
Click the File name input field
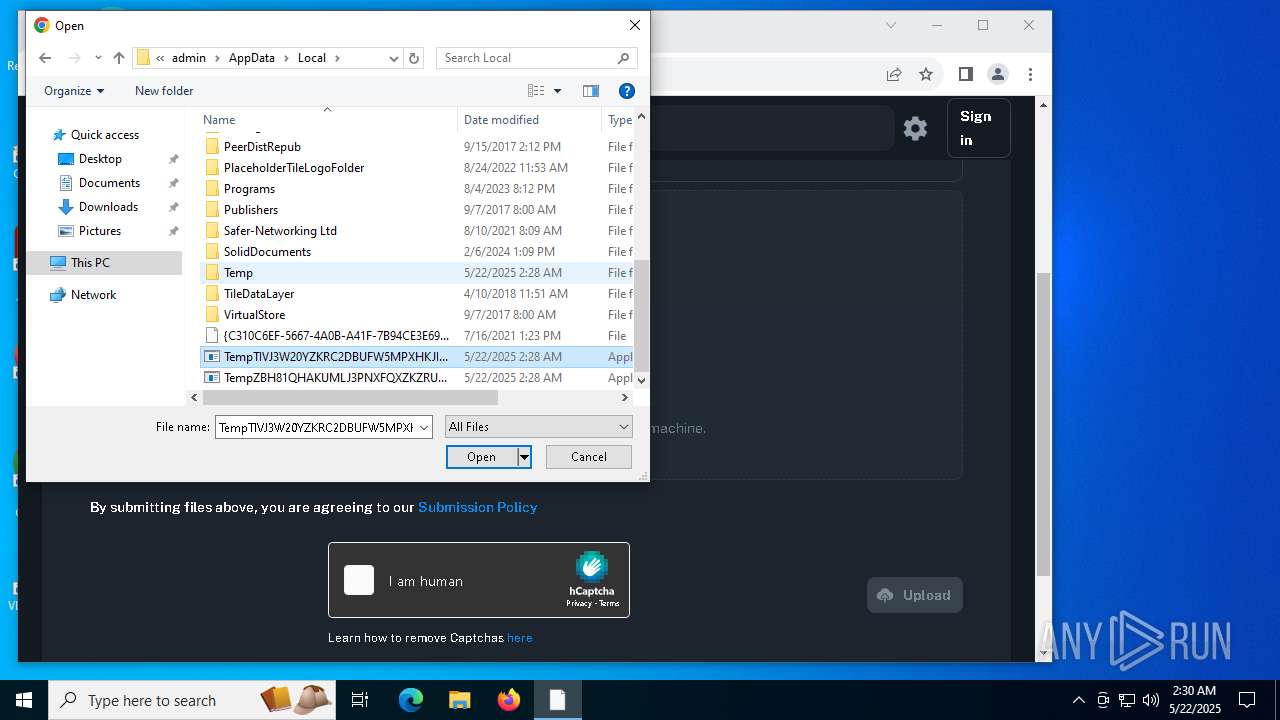(315, 427)
